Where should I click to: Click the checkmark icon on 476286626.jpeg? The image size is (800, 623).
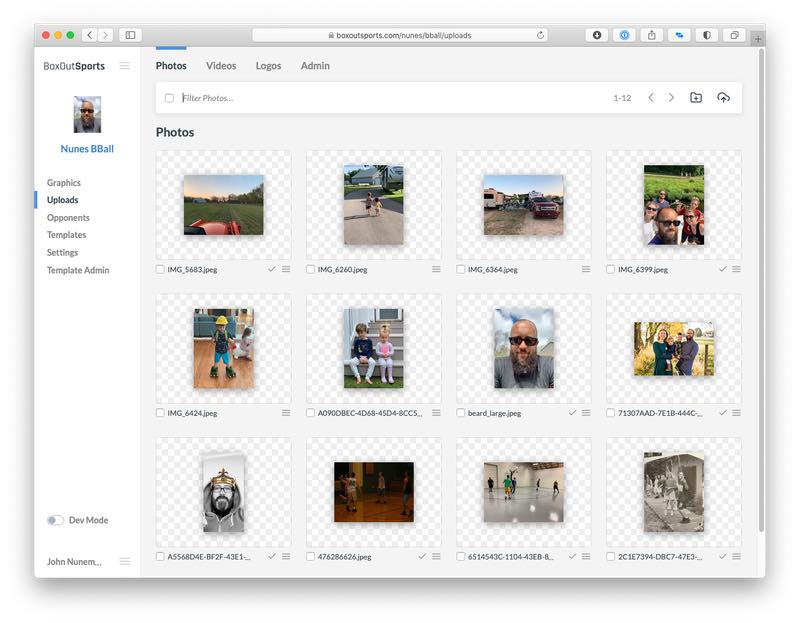click(423, 555)
